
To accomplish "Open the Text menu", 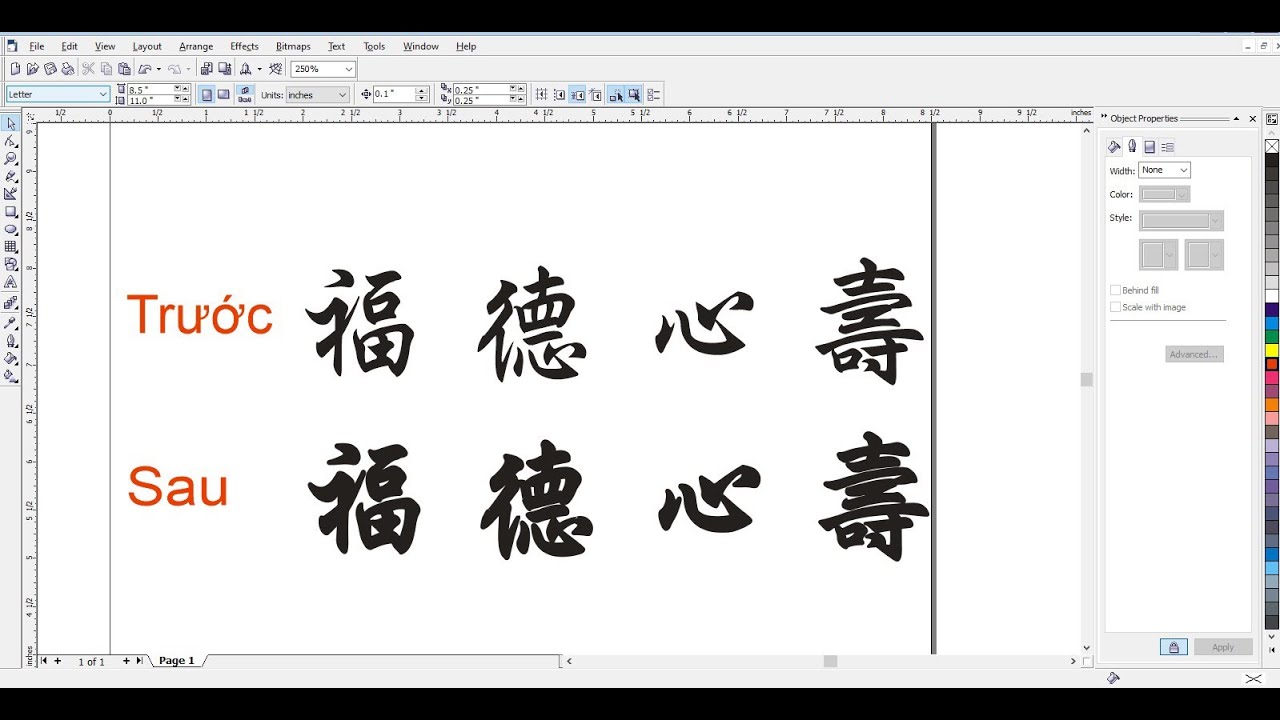I will [336, 46].
